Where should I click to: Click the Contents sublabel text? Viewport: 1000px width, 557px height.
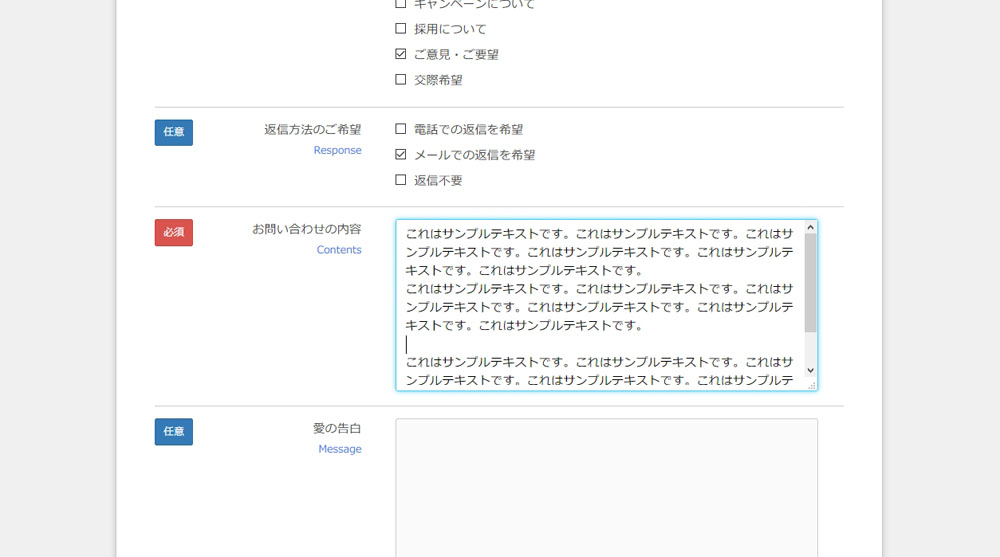pyautogui.click(x=339, y=250)
